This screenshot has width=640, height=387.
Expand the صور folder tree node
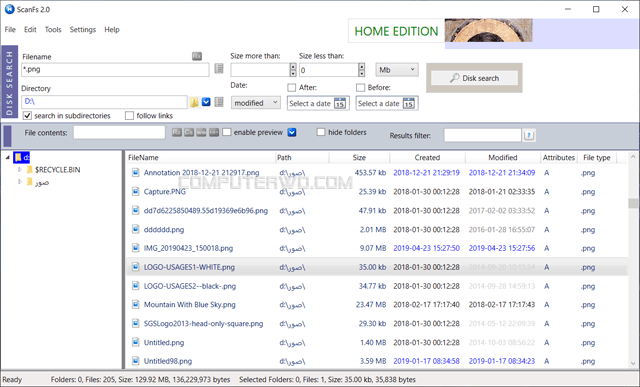point(20,182)
